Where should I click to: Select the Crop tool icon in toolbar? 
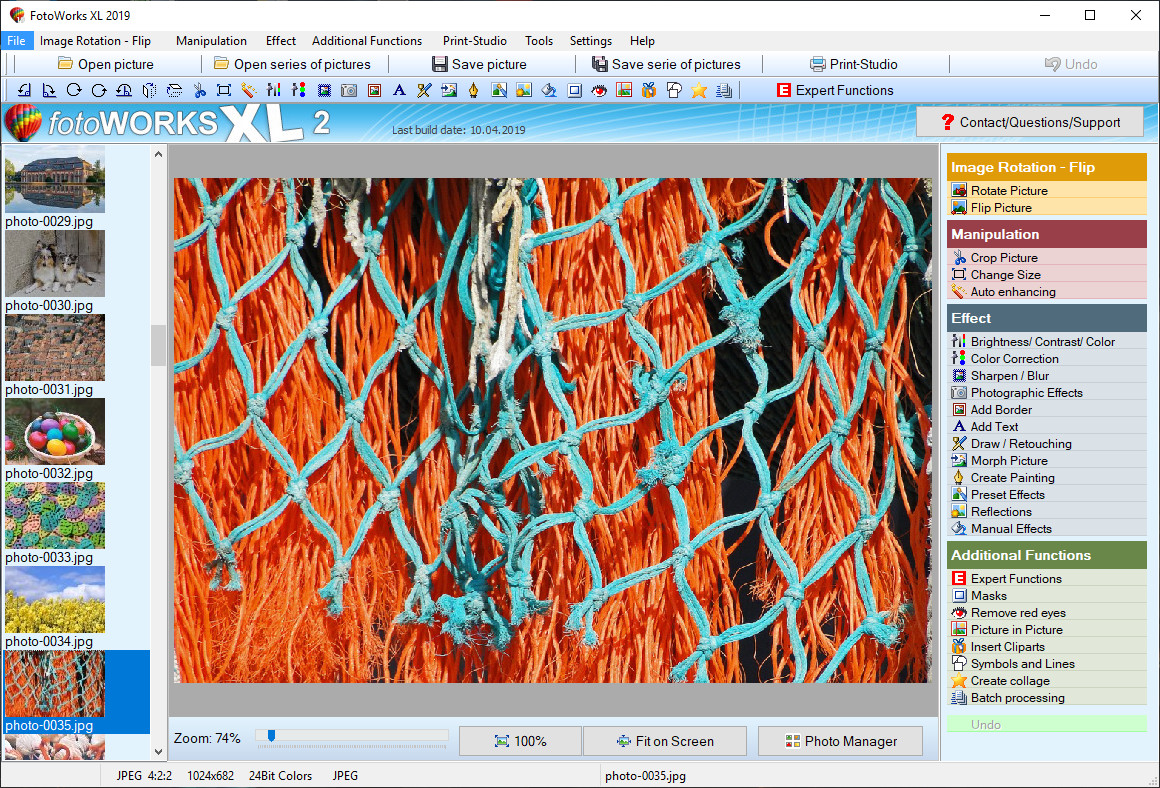222,90
